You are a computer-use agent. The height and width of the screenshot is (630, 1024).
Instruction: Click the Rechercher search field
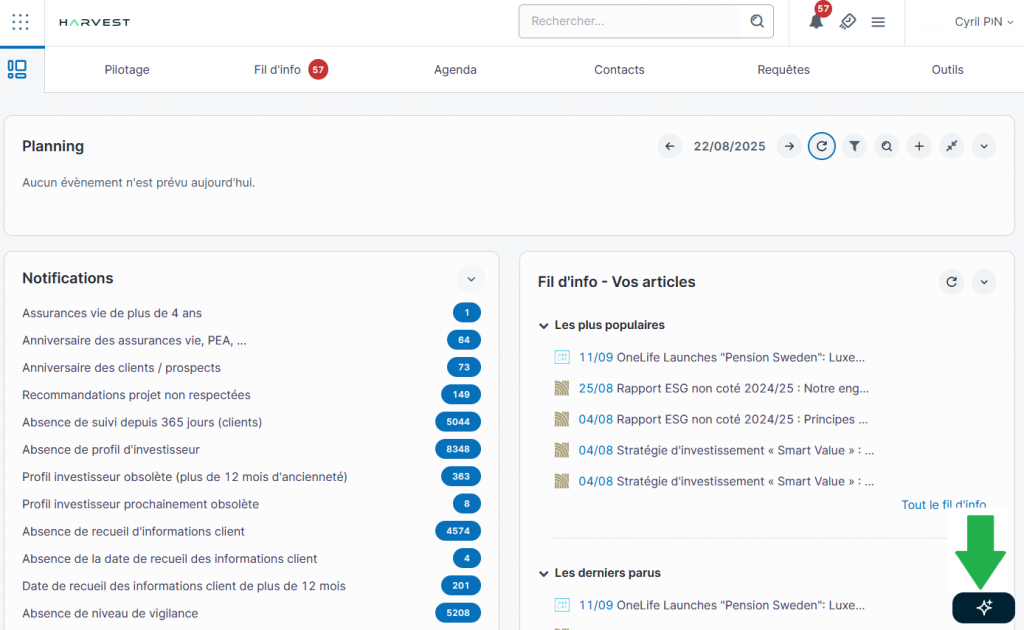coord(635,21)
